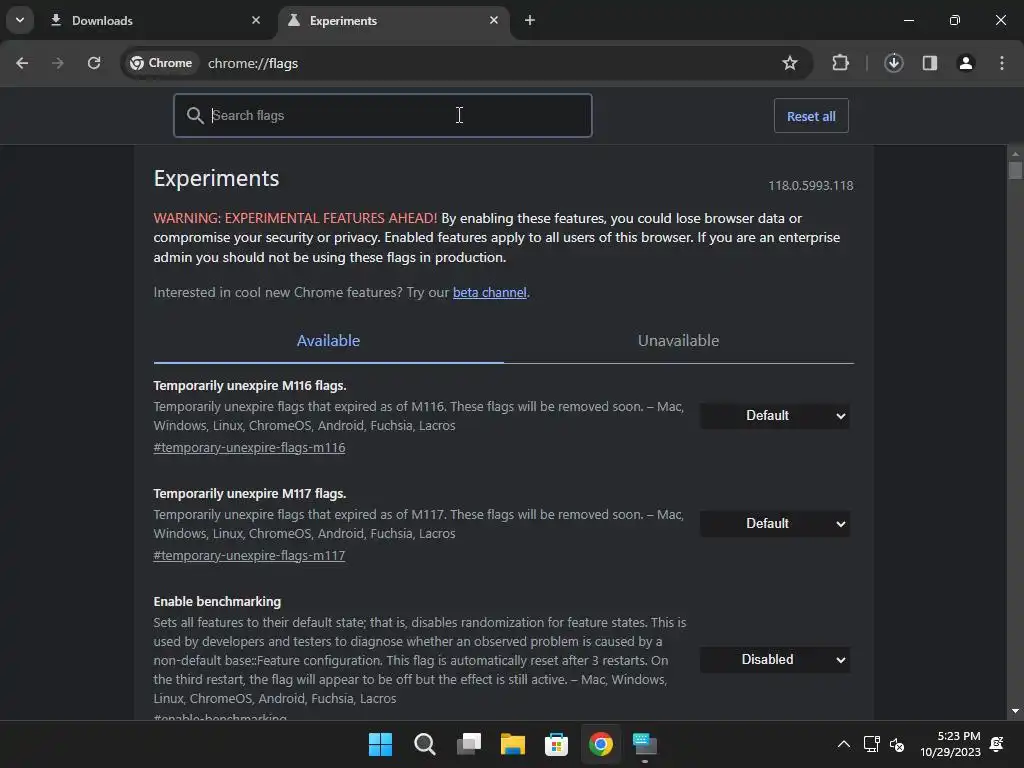Launch File Explorer from taskbar

click(x=513, y=744)
